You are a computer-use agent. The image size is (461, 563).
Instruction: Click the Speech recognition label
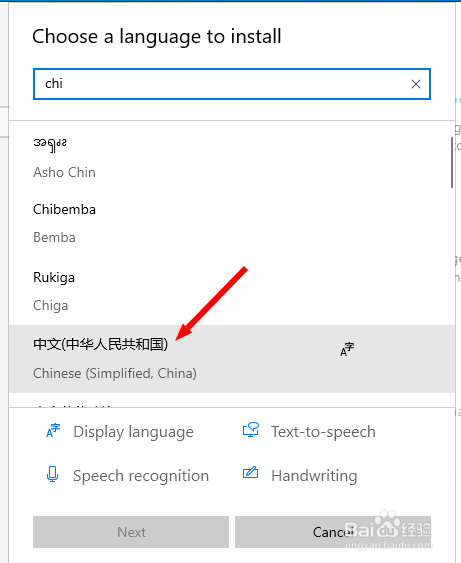141,476
